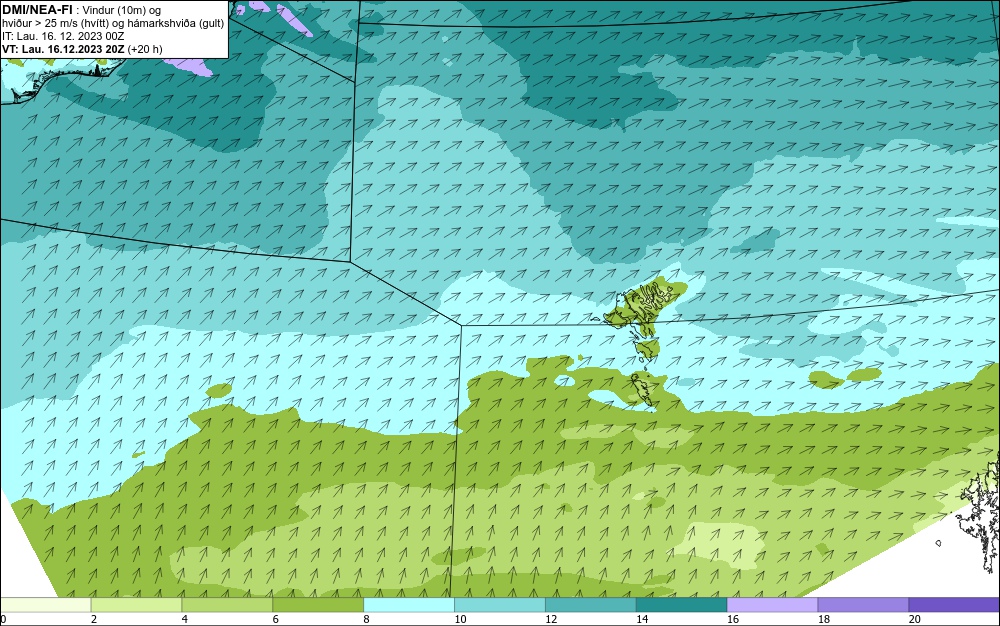Click the scale label "18"
1000x626 pixels.
point(824,619)
